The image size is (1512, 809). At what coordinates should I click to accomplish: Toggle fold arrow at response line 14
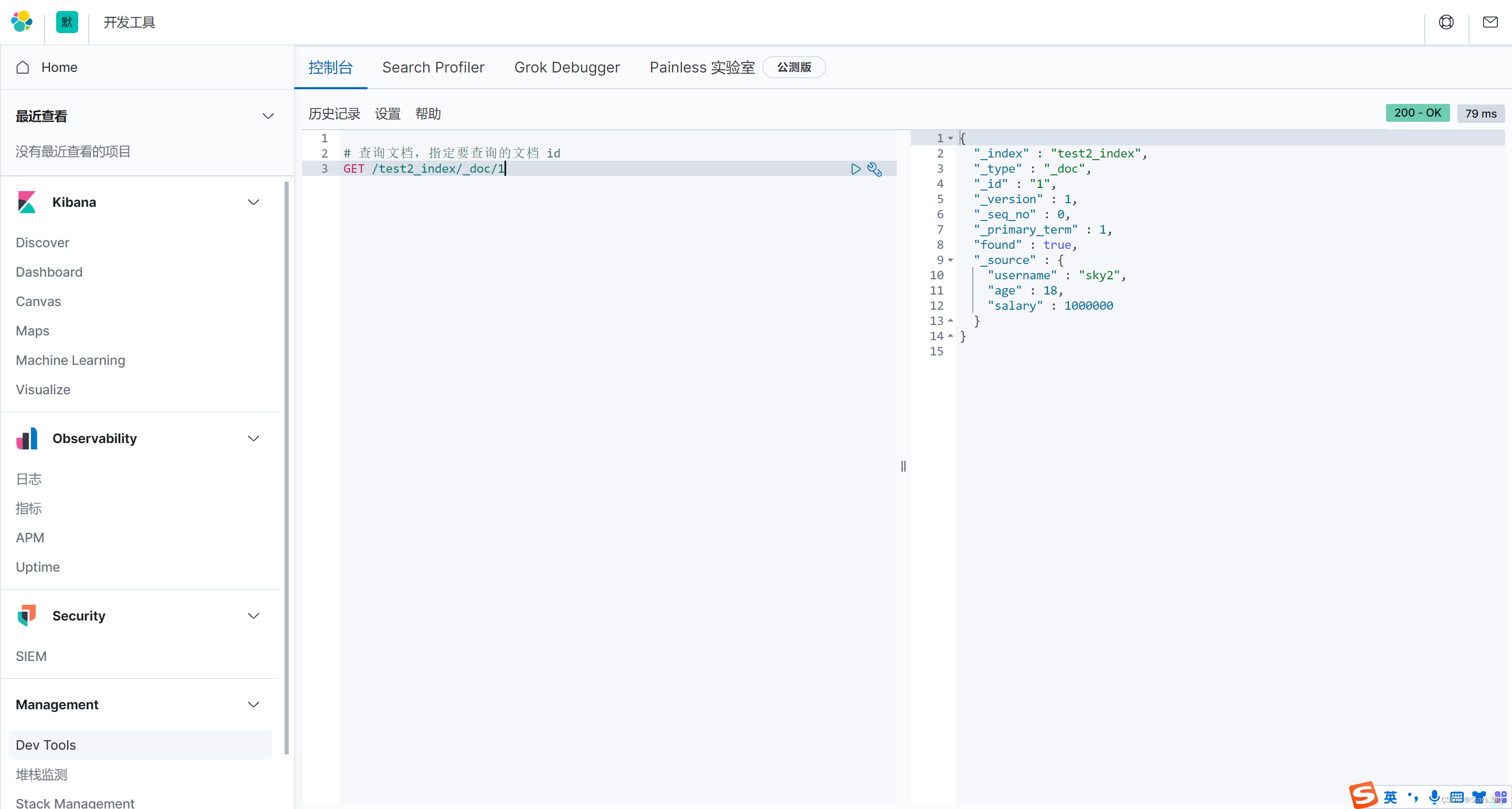950,337
